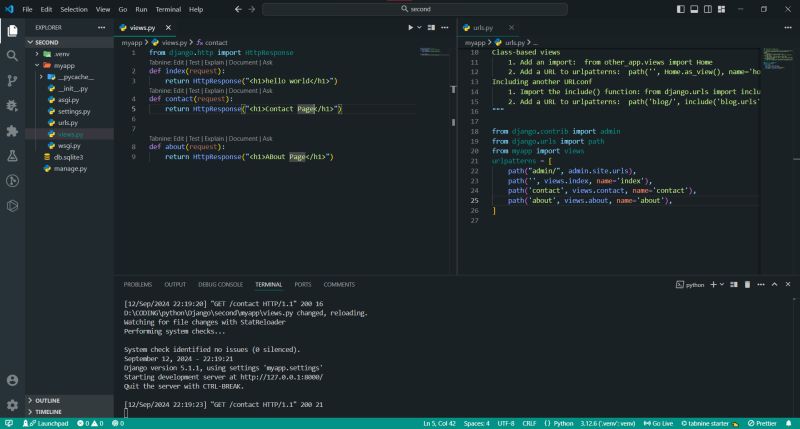Toggle the secondary side bar layout icon
Viewport: 800px width, 429px height.
[x=708, y=9]
